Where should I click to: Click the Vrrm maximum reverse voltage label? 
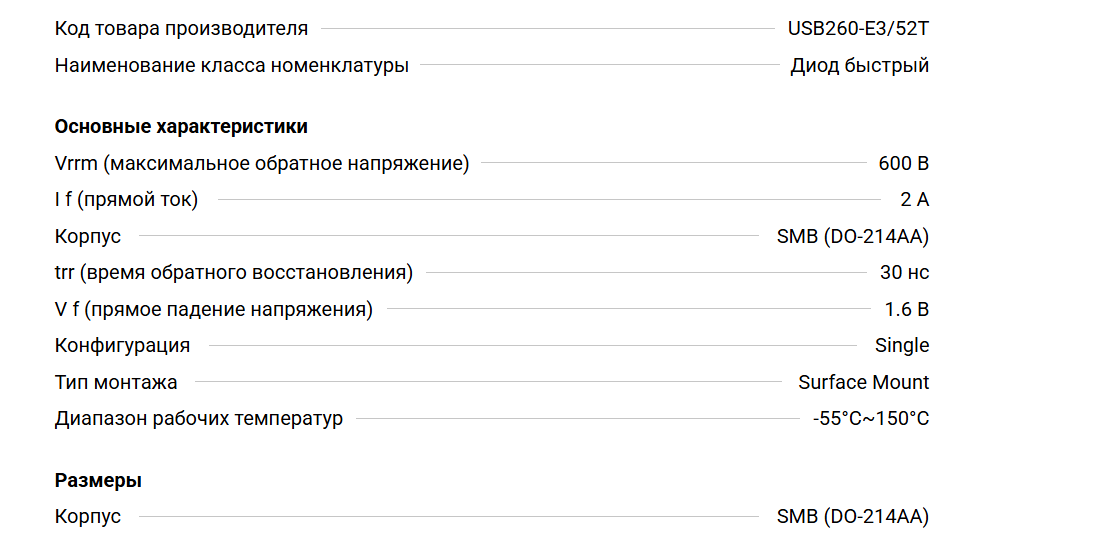point(261,163)
